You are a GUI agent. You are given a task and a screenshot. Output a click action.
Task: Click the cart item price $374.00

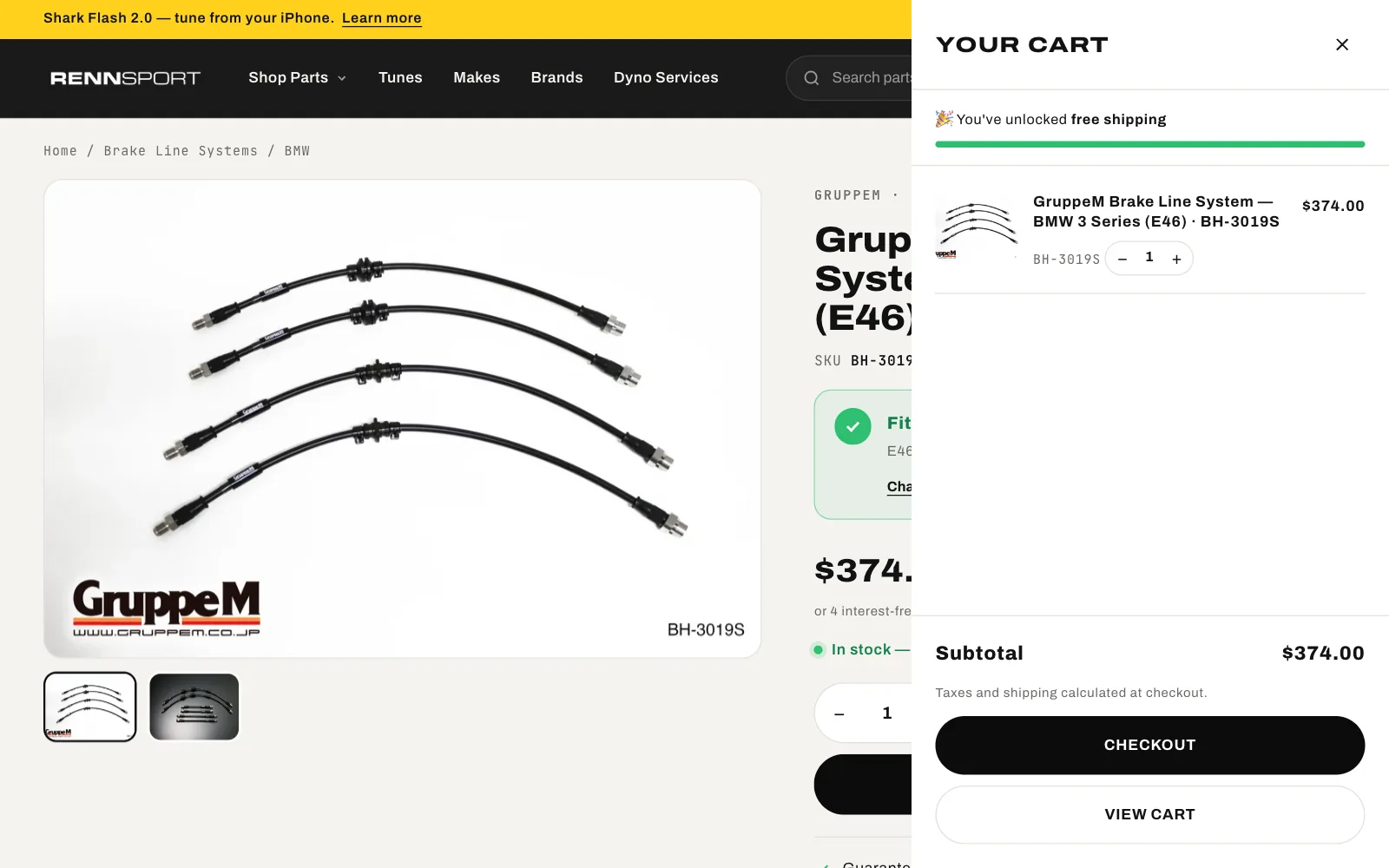[x=1333, y=206]
